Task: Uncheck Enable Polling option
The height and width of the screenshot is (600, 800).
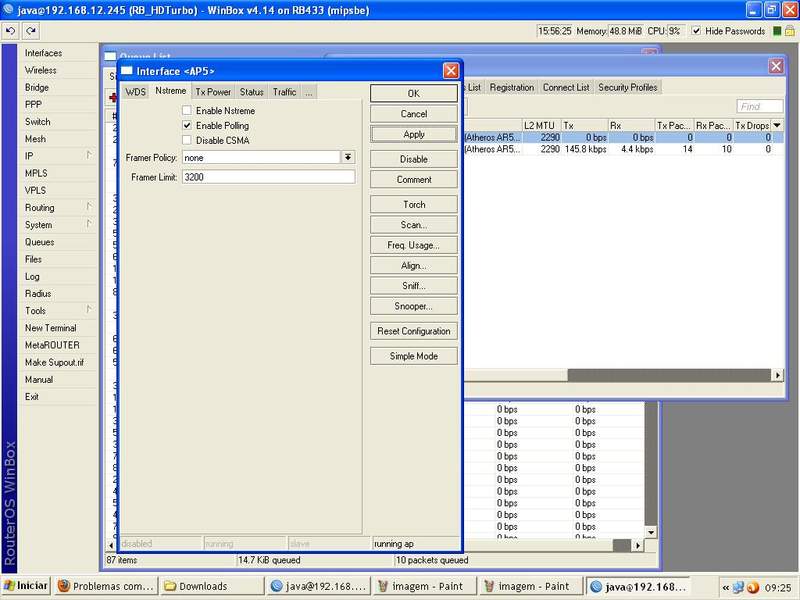Action: (187, 126)
